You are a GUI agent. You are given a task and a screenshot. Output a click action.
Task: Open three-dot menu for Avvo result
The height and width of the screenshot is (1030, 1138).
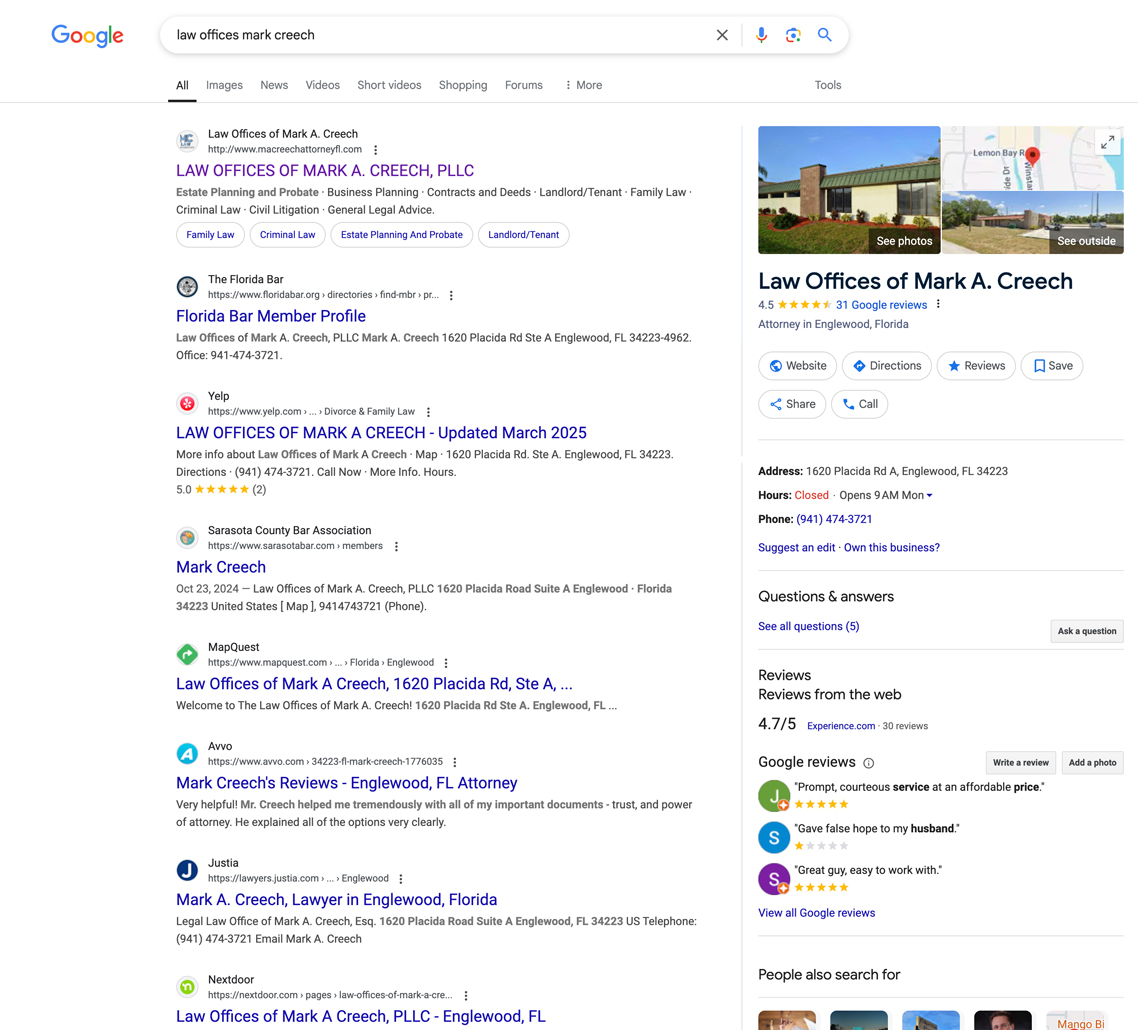(454, 762)
